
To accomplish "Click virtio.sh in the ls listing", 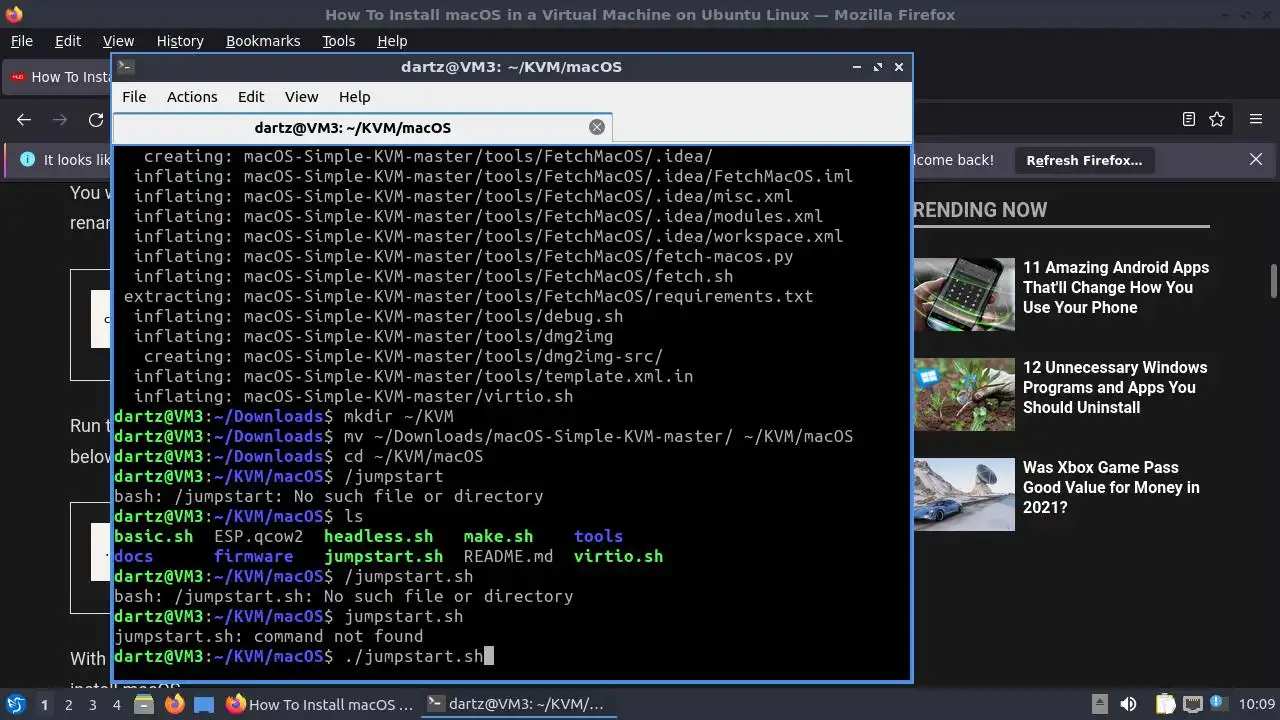I will coord(618,556).
